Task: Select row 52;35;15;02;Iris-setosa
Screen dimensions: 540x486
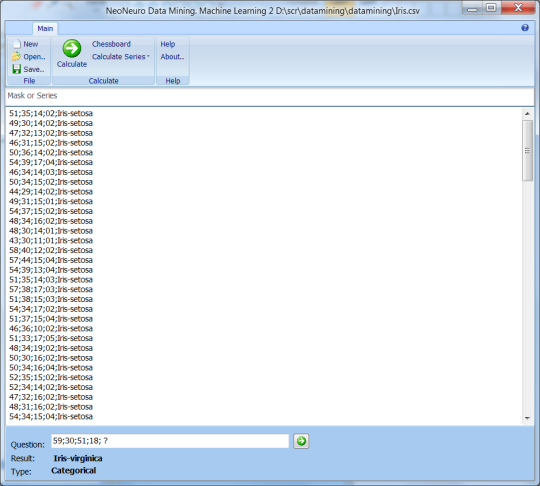Action: (51, 377)
